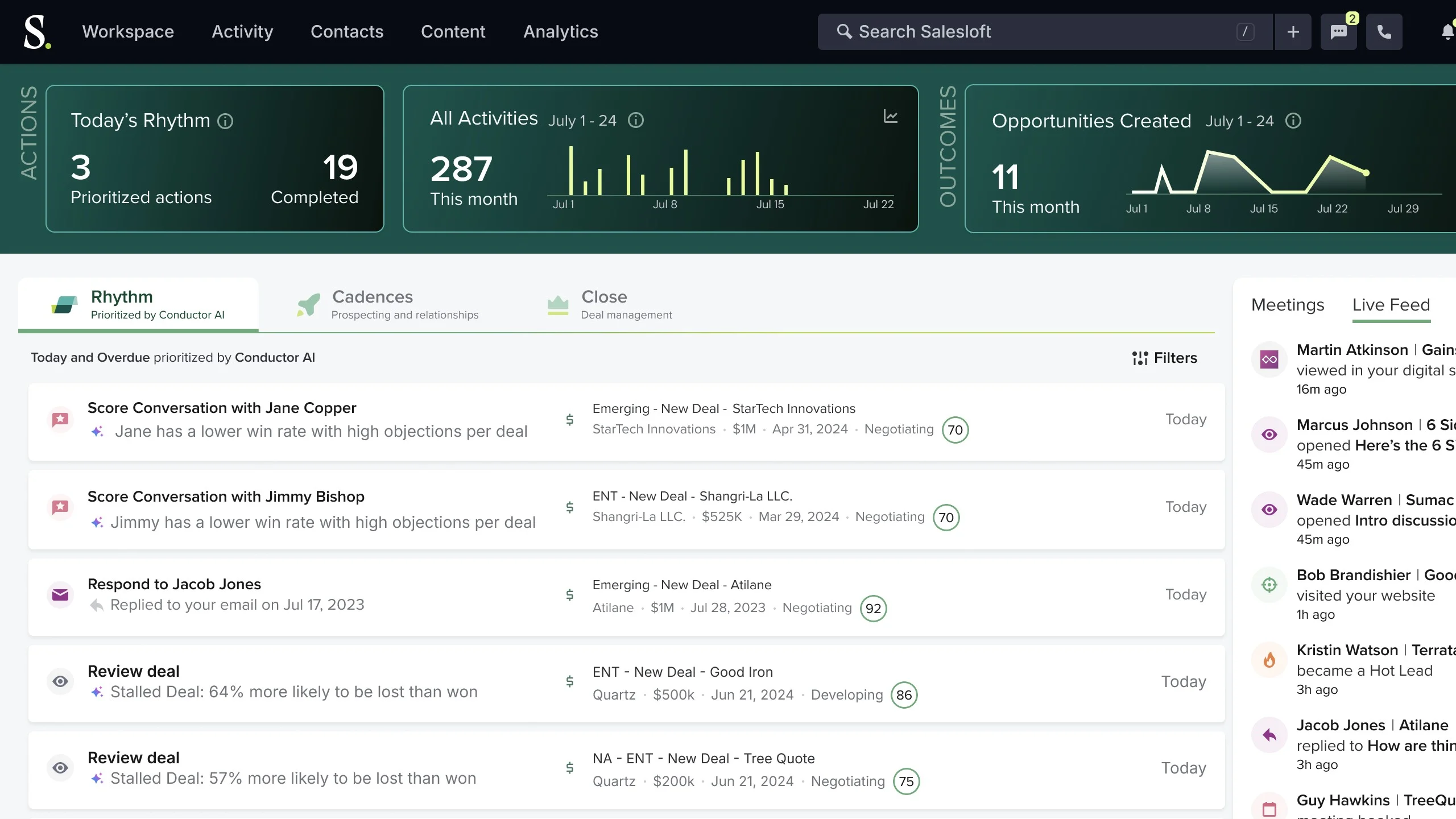Viewport: 1456px width, 819px height.
Task: Switch to the Close deal management tab
Action: [x=609, y=305]
